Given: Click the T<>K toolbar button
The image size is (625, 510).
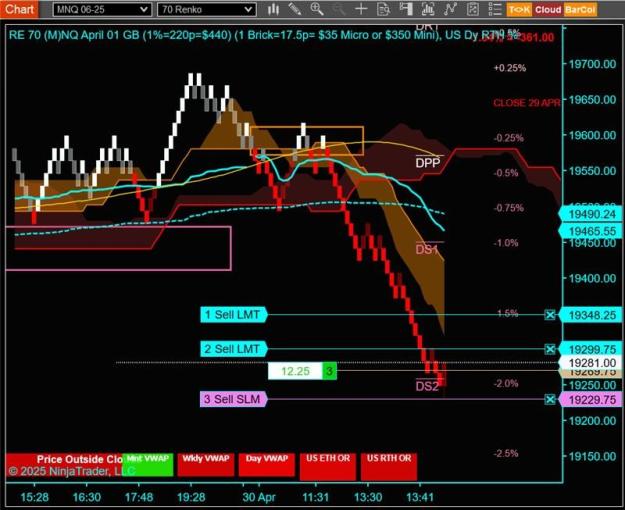Looking at the screenshot, I should click(519, 10).
